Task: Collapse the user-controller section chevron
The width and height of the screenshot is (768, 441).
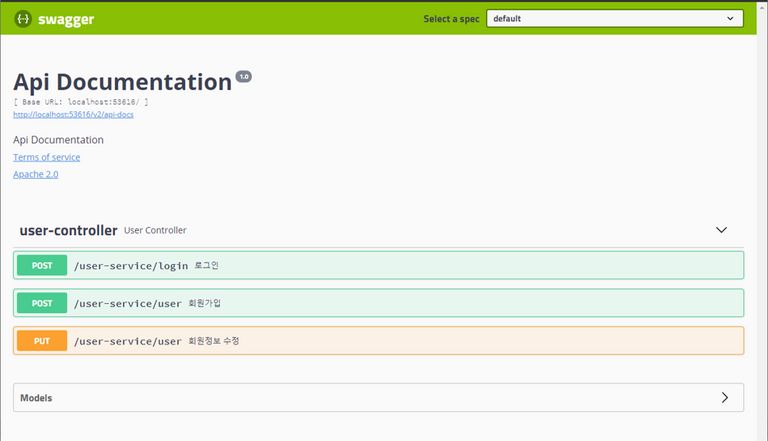Action: tap(721, 230)
